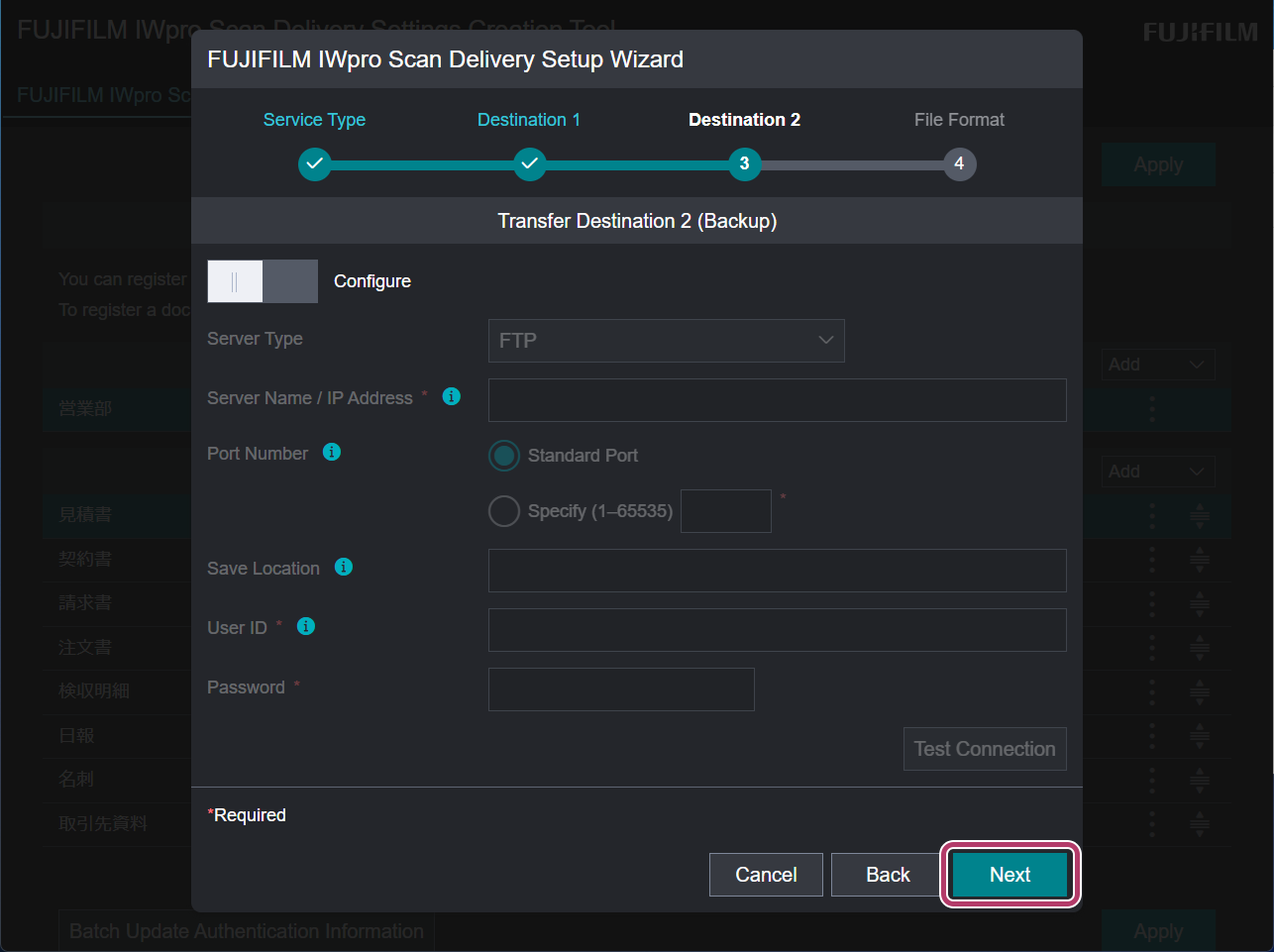This screenshot has width=1274, height=952.
Task: Focus the Server Name / IP Address field
Action: [x=778, y=400]
